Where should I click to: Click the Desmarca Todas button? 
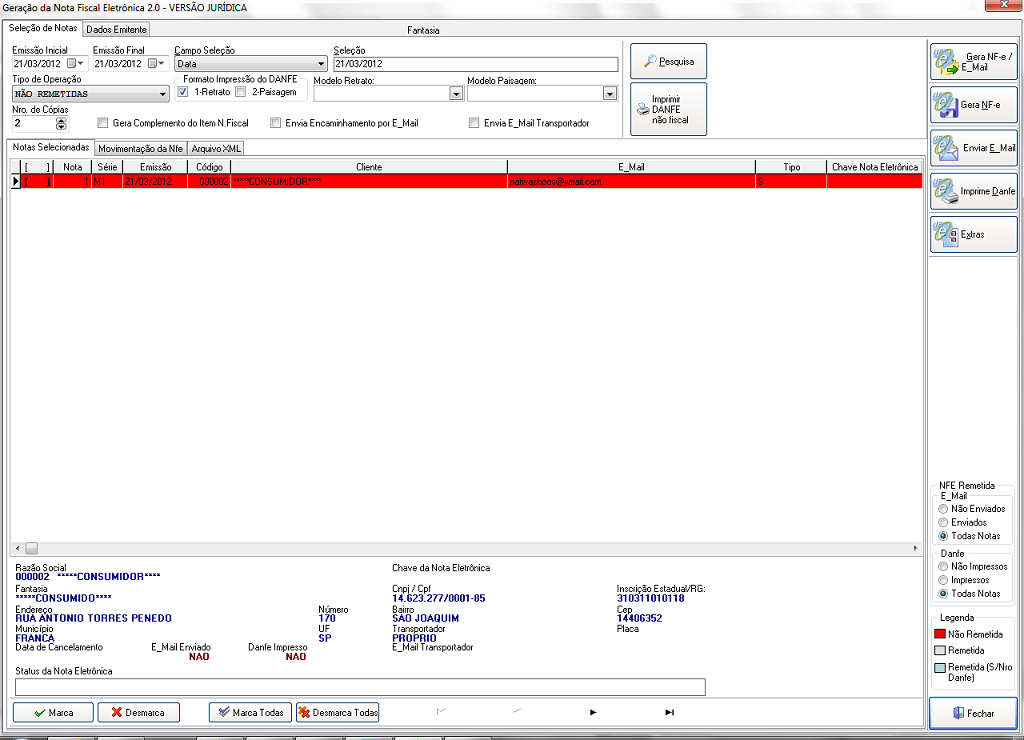(x=338, y=713)
